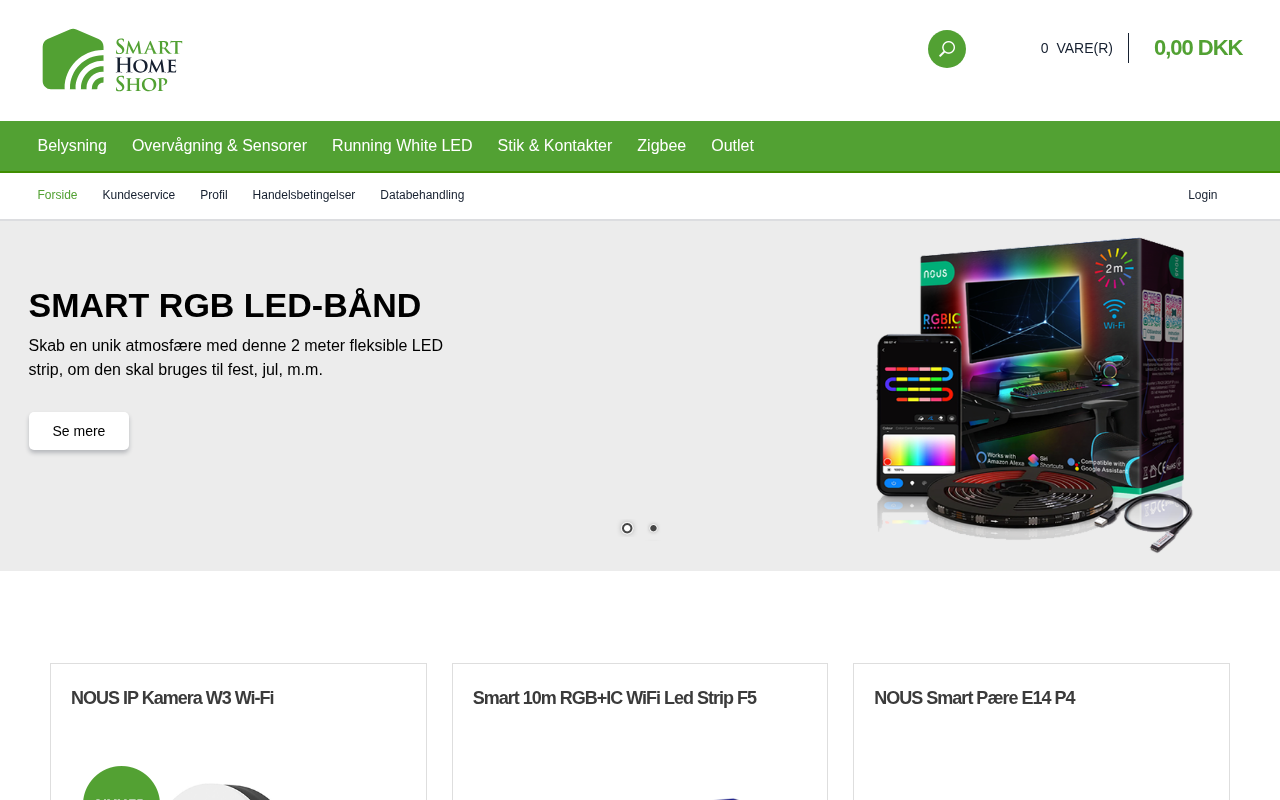View Handelsbetingelser terms page
Image resolution: width=1280 pixels, height=800 pixels.
[x=304, y=195]
